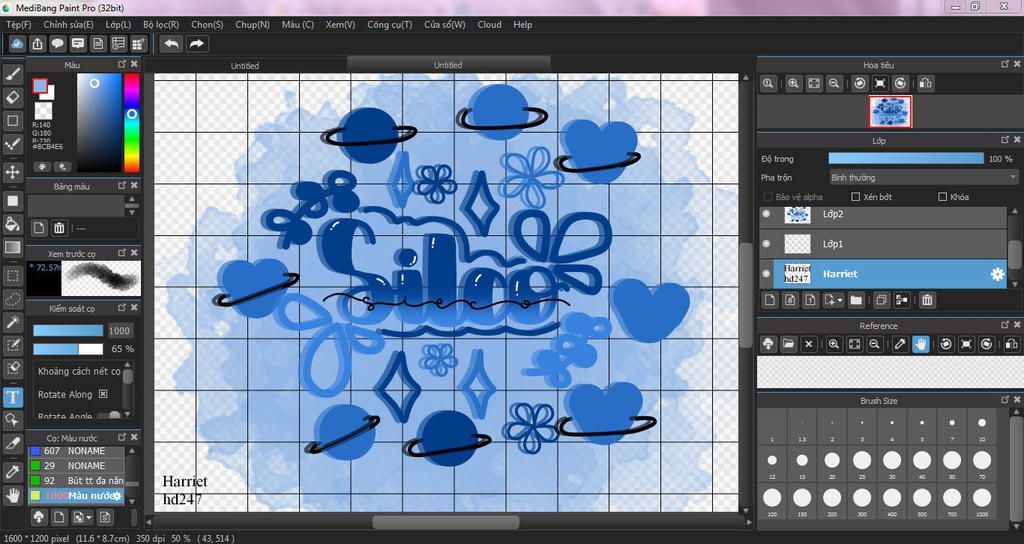
Task: Select the Move tool with four arrows
Action: coord(12,172)
